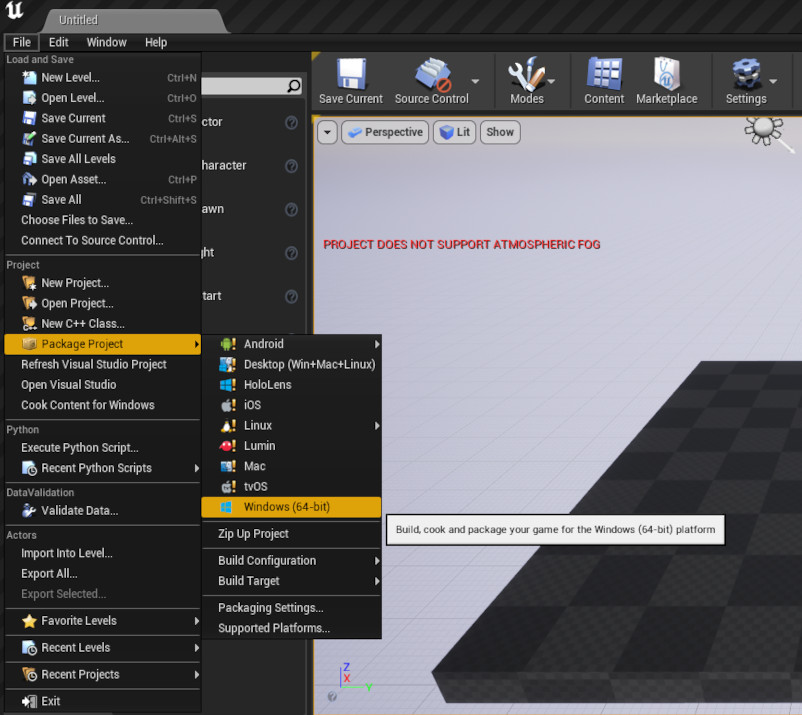Image resolution: width=802 pixels, height=715 pixels.
Task: Click Import Into Level
Action: point(102,553)
